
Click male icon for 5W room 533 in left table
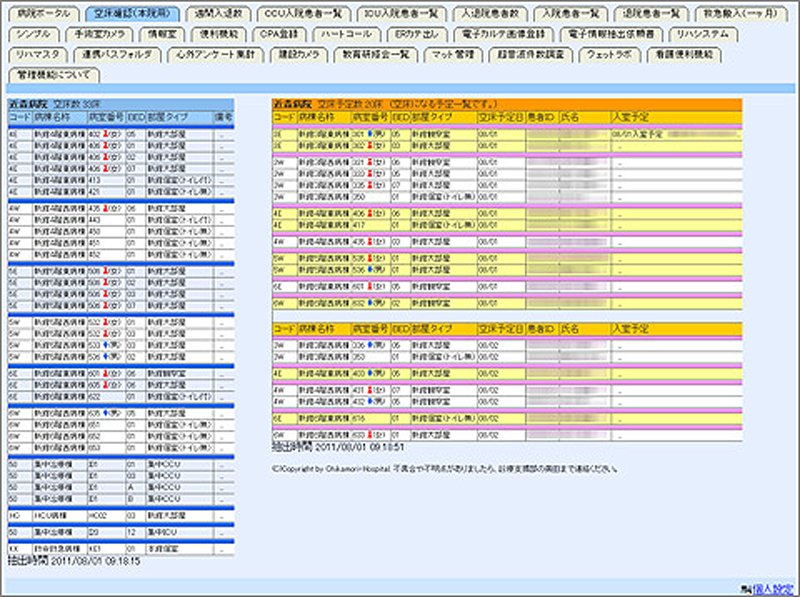click(106, 345)
